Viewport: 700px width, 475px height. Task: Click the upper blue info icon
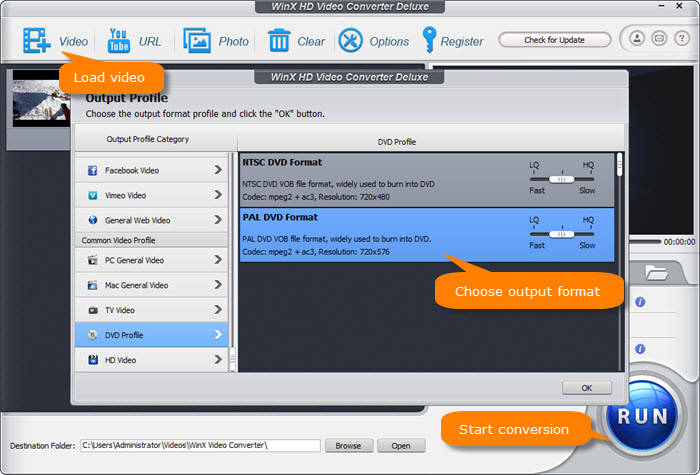[x=640, y=302]
